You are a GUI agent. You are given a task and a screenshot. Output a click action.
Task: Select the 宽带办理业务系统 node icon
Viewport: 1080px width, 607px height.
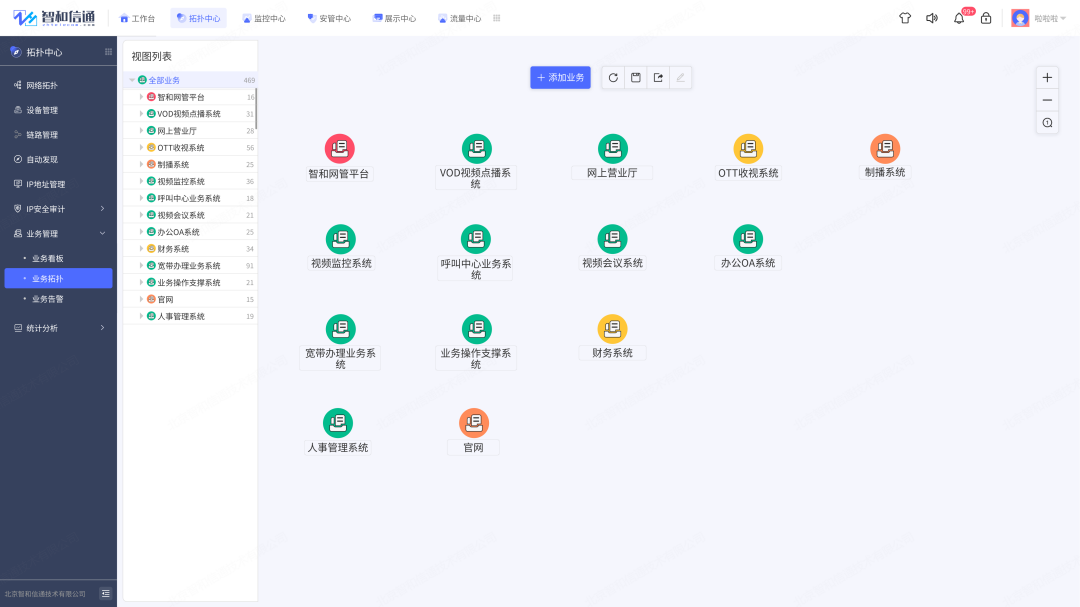click(340, 329)
